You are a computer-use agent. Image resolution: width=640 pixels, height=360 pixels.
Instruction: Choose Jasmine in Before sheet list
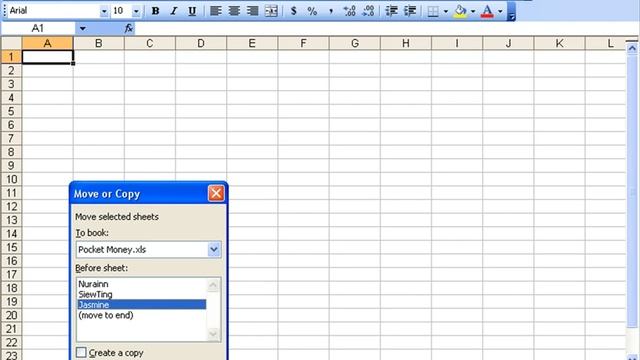pyautogui.click(x=142, y=304)
